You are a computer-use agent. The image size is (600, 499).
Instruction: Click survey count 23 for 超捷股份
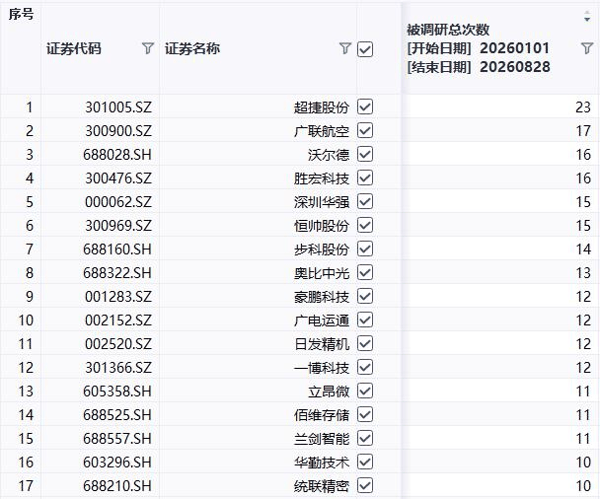point(583,107)
